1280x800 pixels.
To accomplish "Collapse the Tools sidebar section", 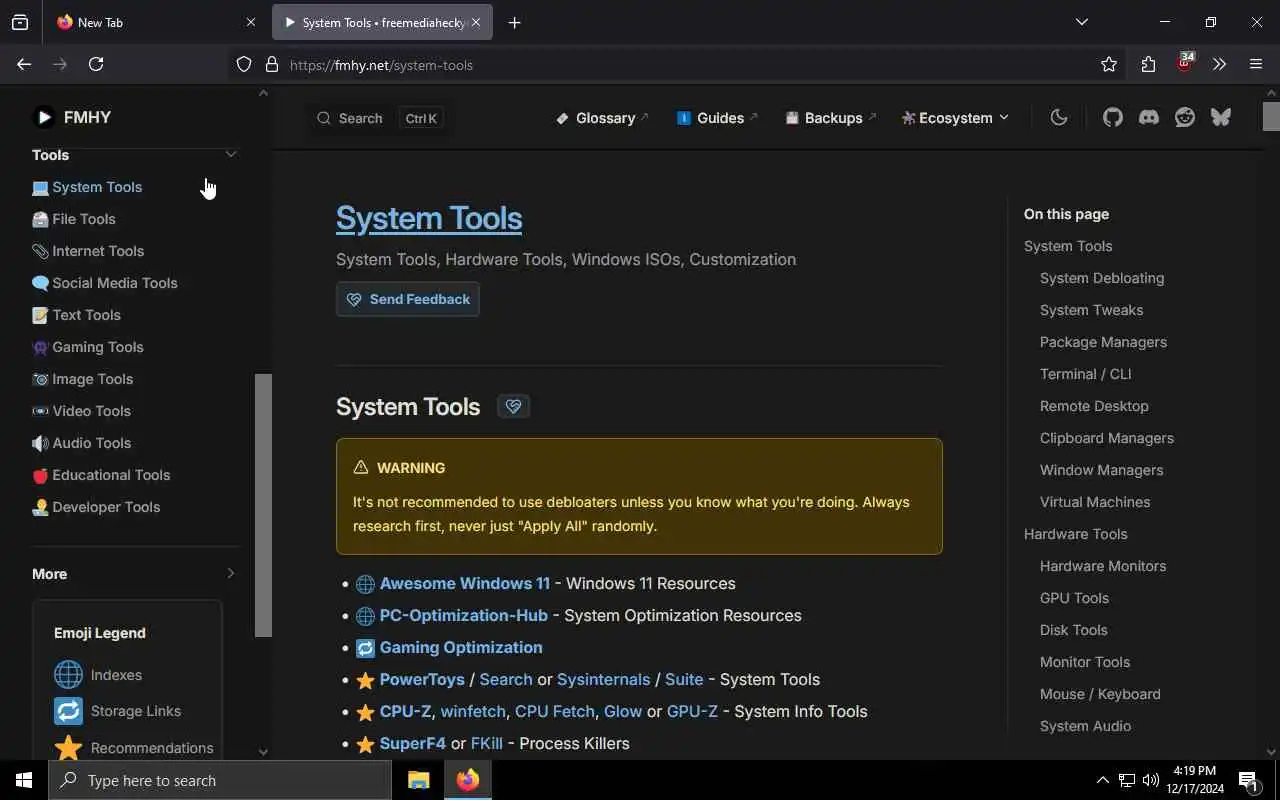I will coord(231,154).
